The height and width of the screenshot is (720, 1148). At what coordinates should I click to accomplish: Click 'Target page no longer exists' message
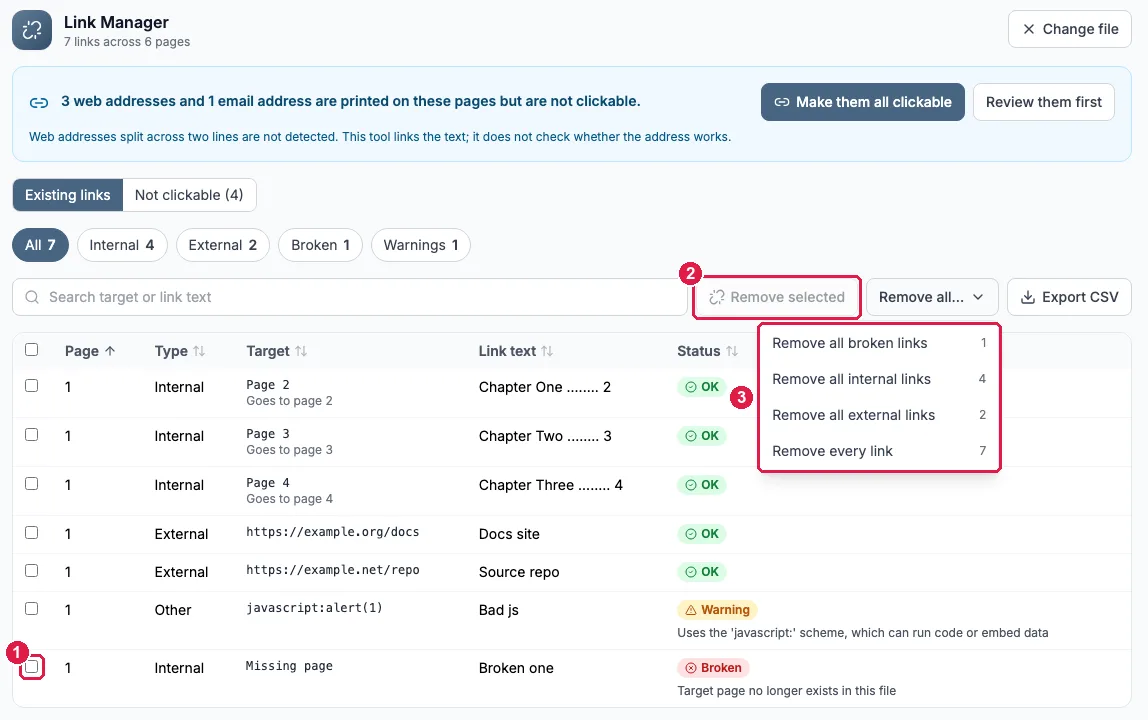click(786, 691)
